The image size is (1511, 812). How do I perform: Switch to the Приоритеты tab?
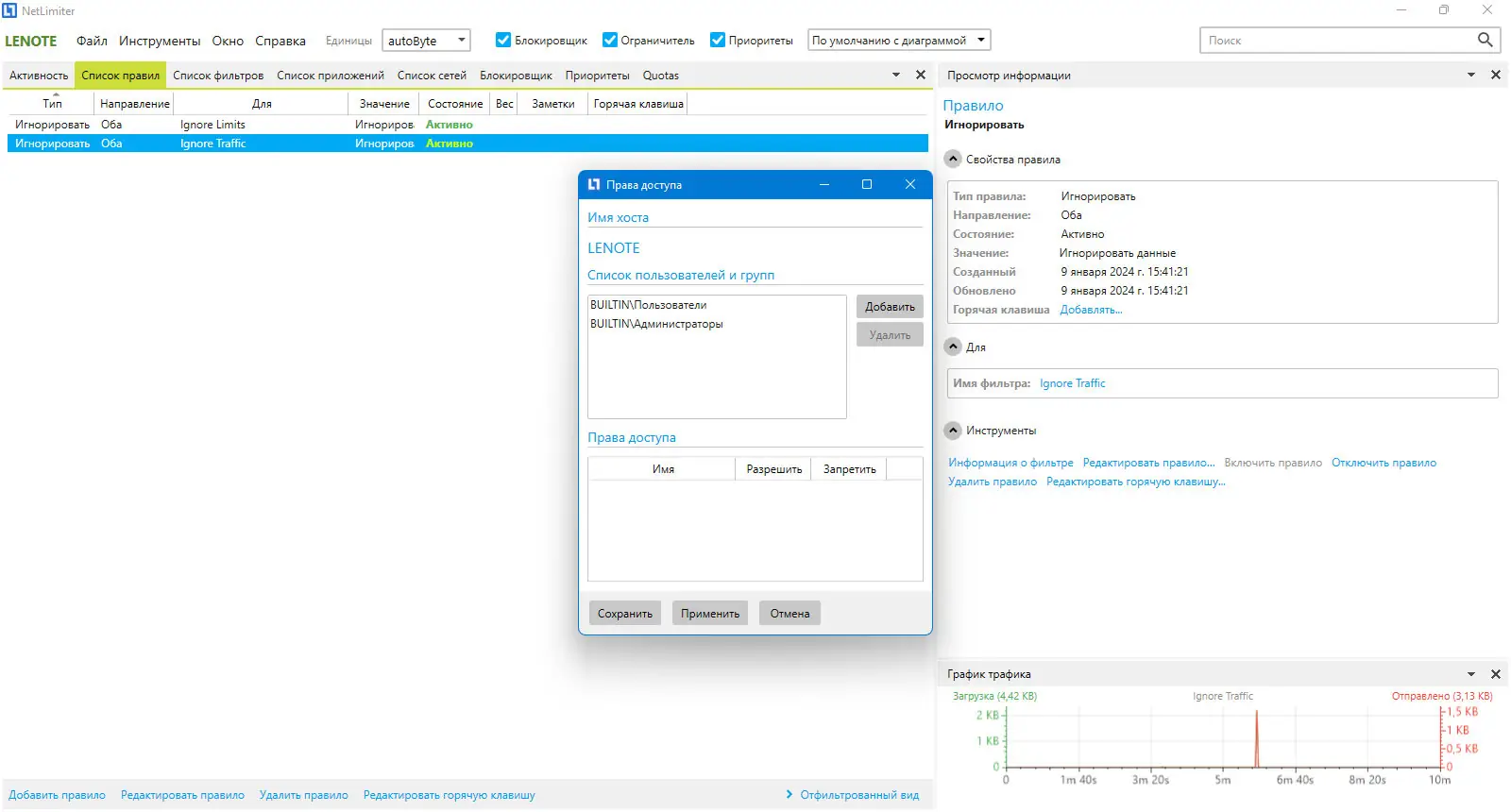point(597,76)
